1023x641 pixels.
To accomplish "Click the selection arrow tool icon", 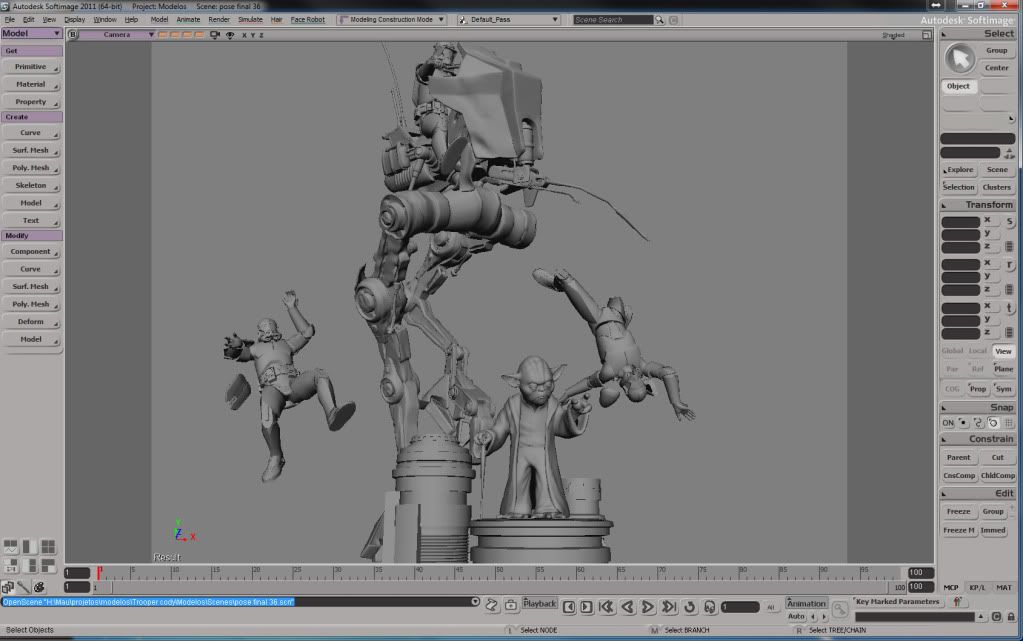I will [959, 59].
